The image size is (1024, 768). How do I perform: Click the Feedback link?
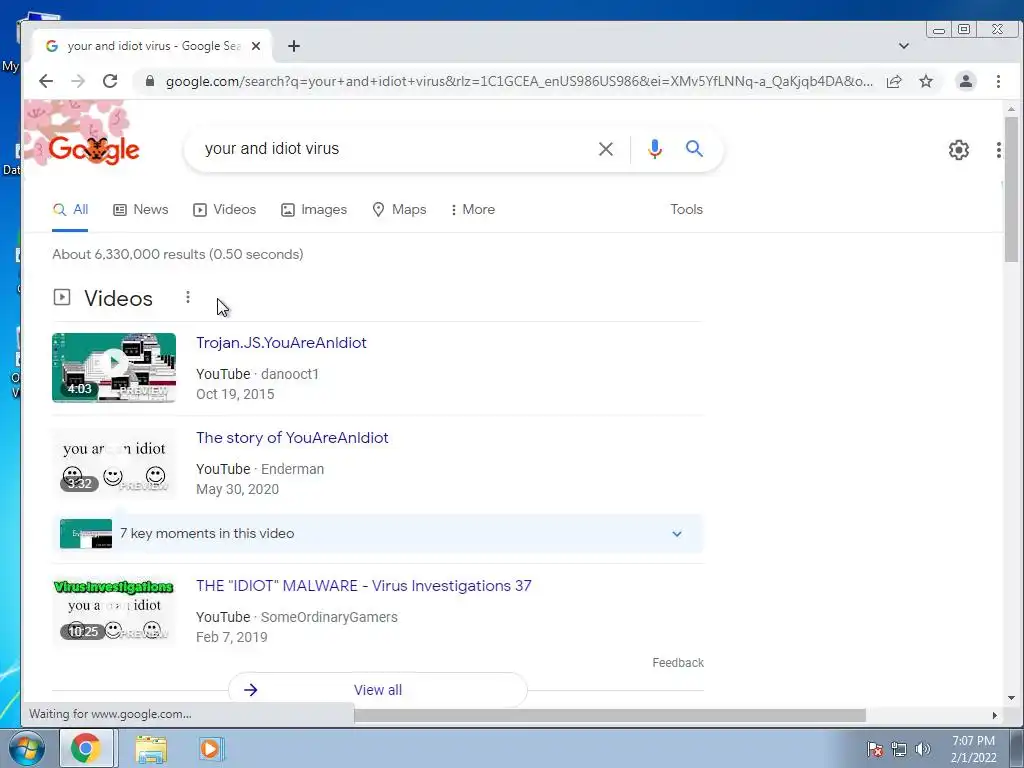[x=678, y=663]
